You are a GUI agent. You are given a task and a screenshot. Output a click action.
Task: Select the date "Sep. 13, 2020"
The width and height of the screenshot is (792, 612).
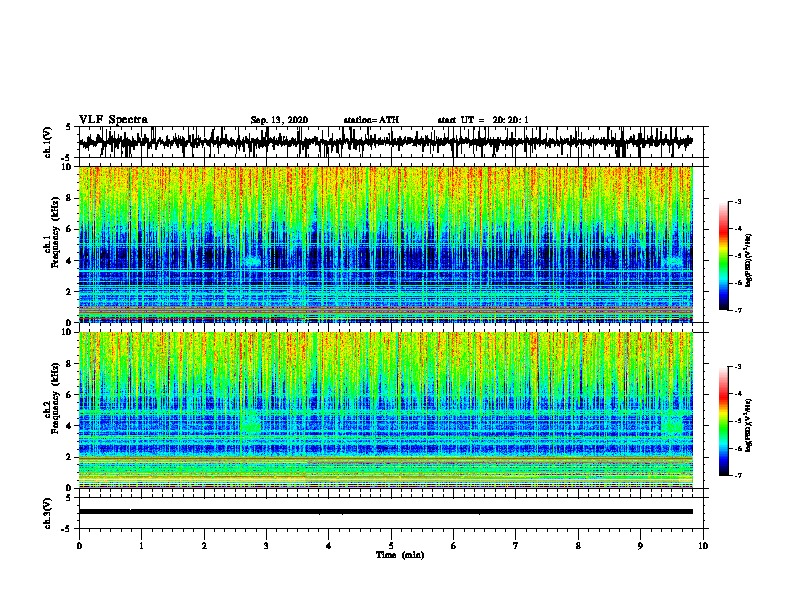(279, 120)
